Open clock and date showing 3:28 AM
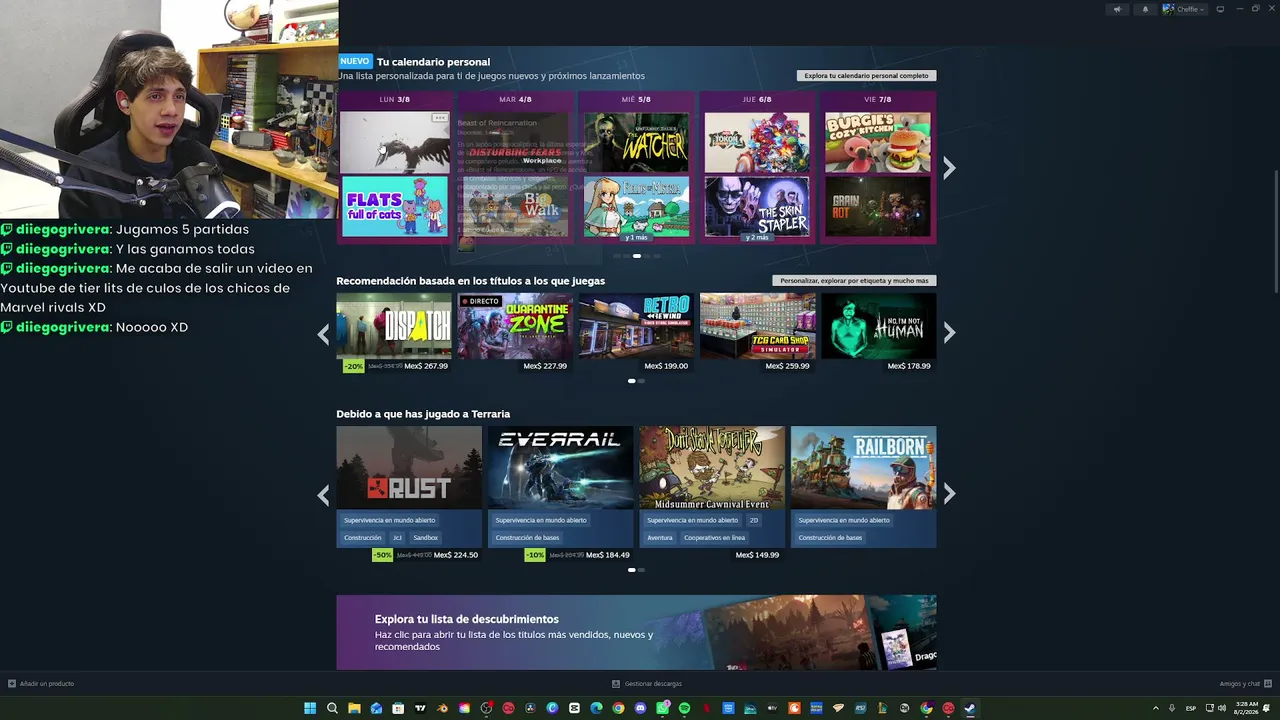 1246,707
